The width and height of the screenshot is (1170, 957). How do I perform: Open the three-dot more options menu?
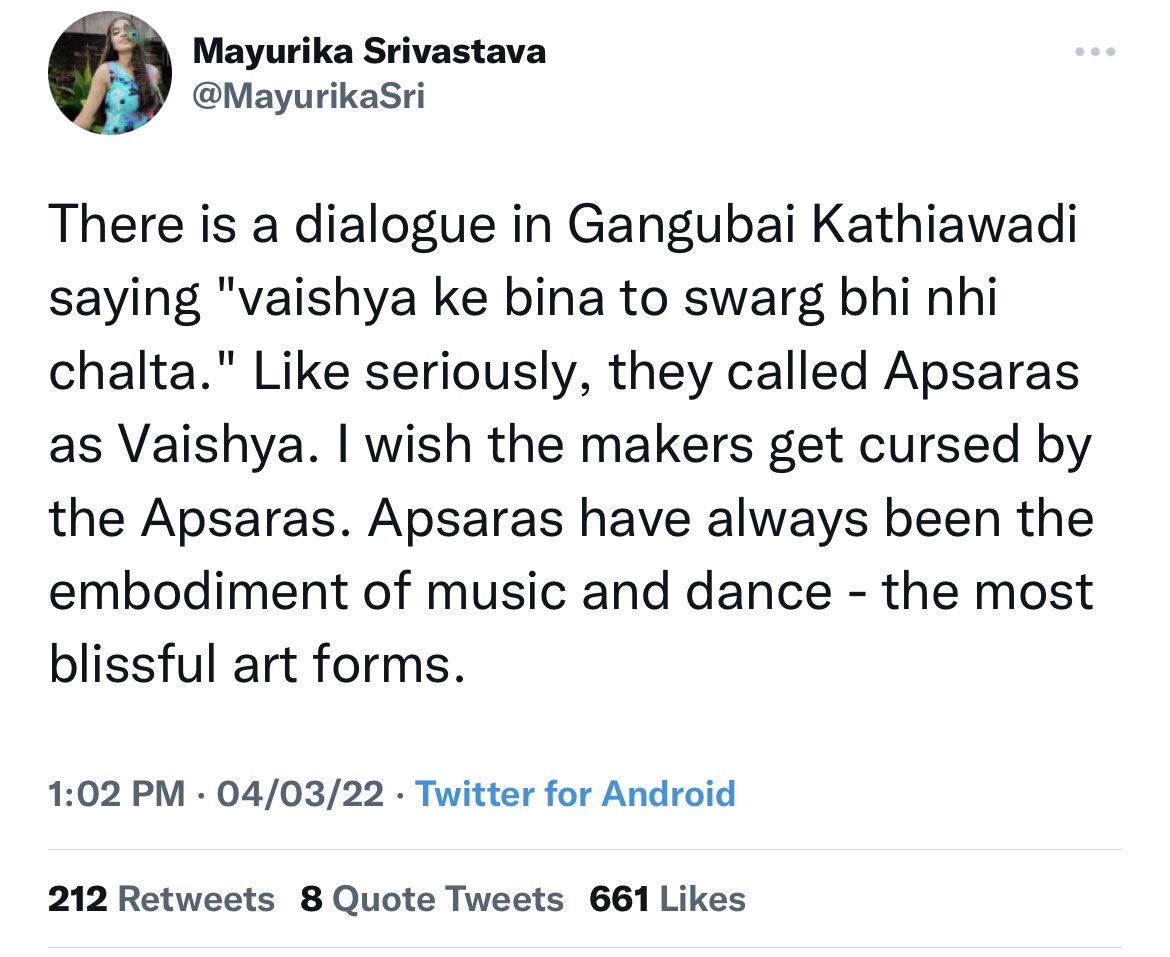point(1093,53)
